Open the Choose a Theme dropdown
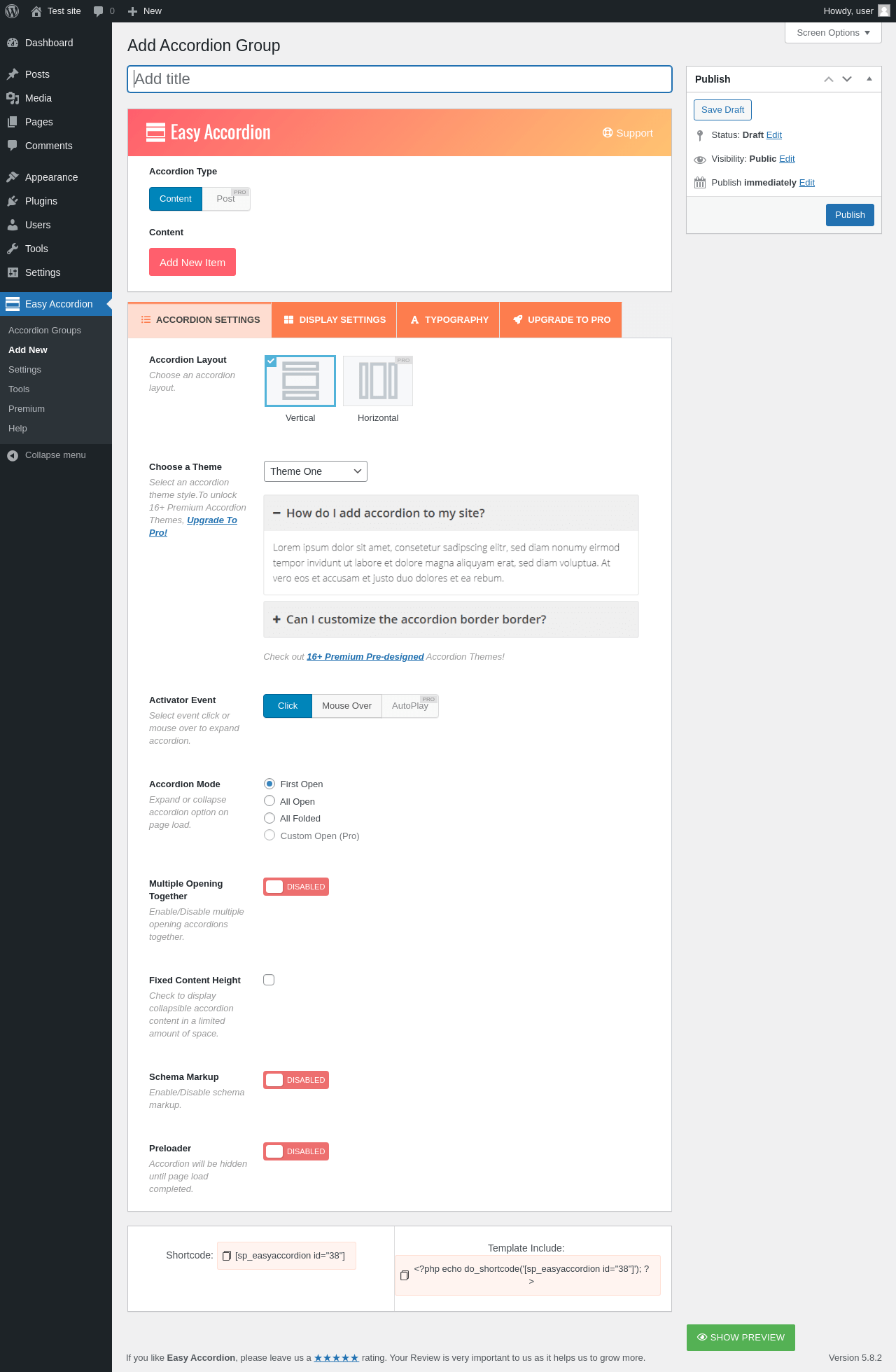 [316, 471]
